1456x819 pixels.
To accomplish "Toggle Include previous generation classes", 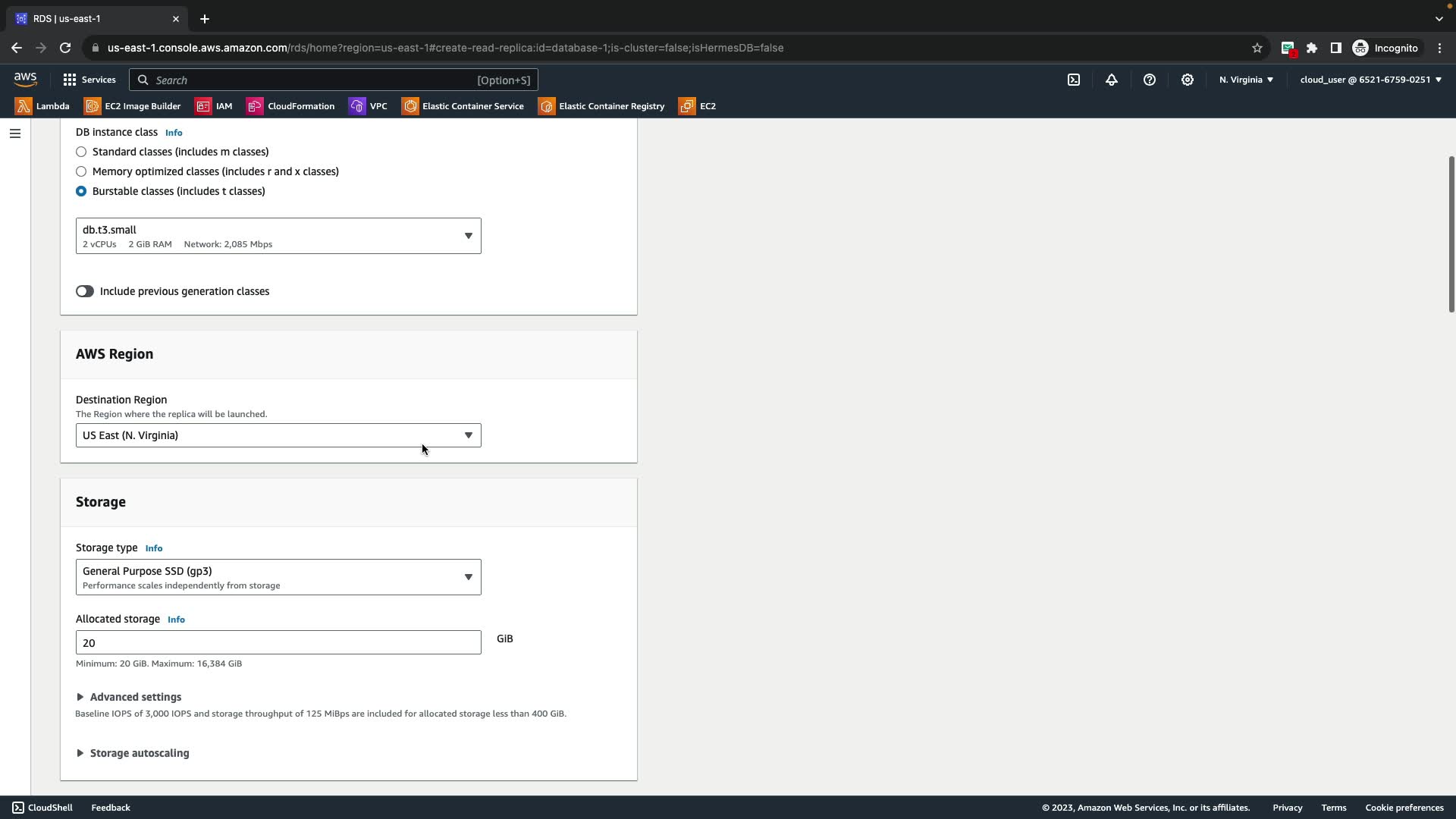I will (84, 291).
